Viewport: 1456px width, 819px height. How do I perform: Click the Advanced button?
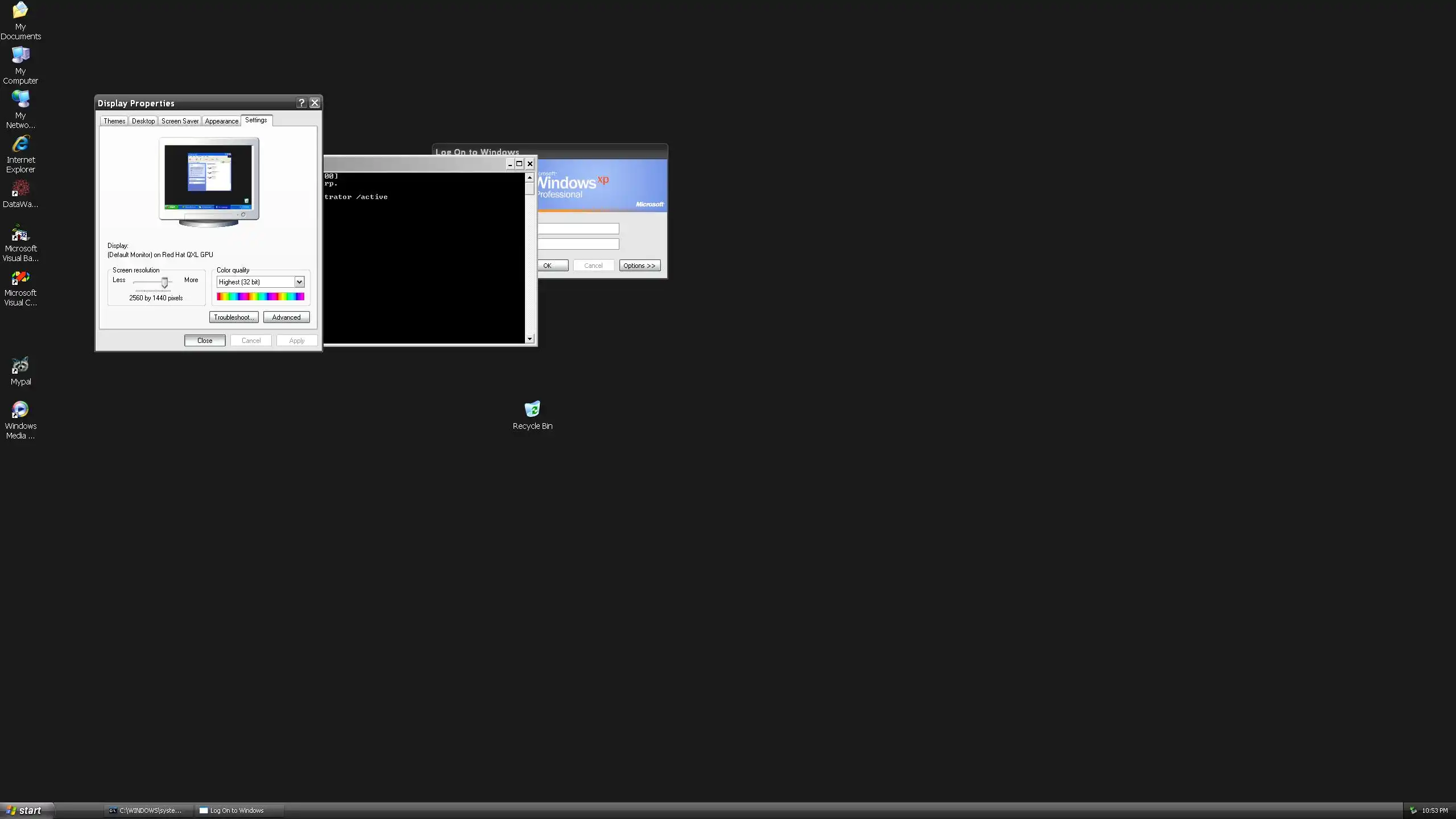point(286,317)
